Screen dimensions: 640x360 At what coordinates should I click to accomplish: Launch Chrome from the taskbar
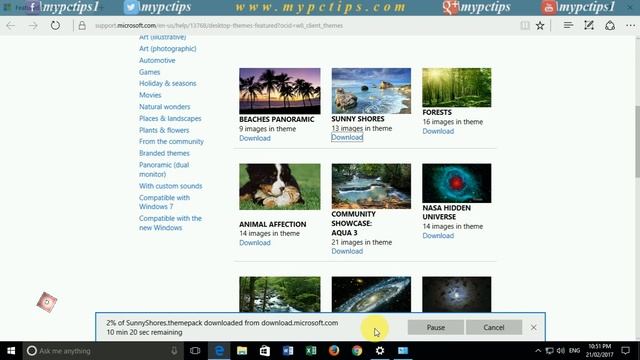click(357, 351)
